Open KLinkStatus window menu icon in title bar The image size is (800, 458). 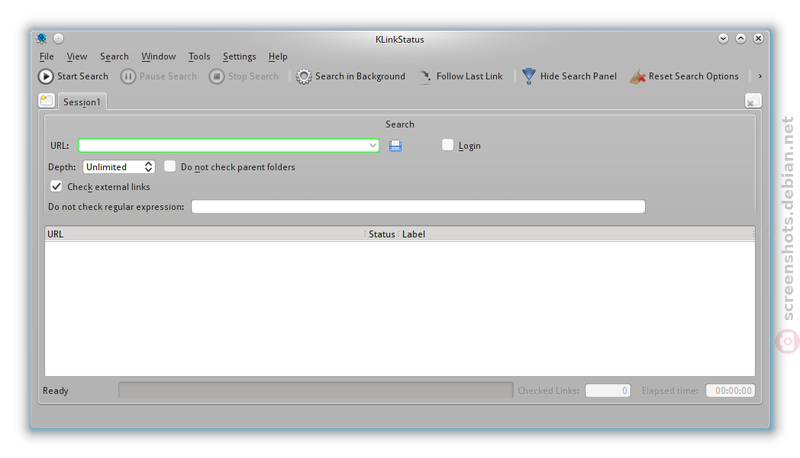[x=41, y=38]
